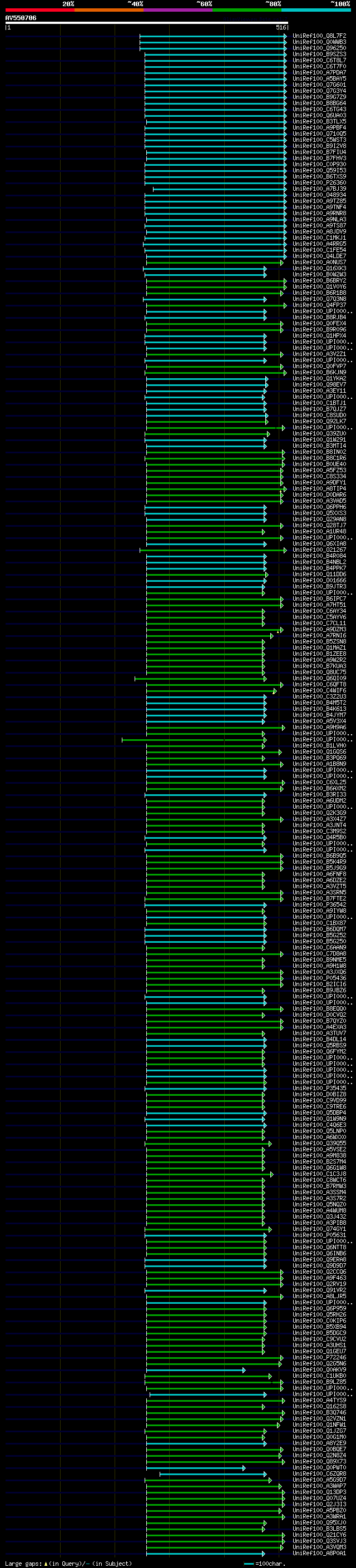Click hit label UniRef100_P26360

(x=319, y=182)
